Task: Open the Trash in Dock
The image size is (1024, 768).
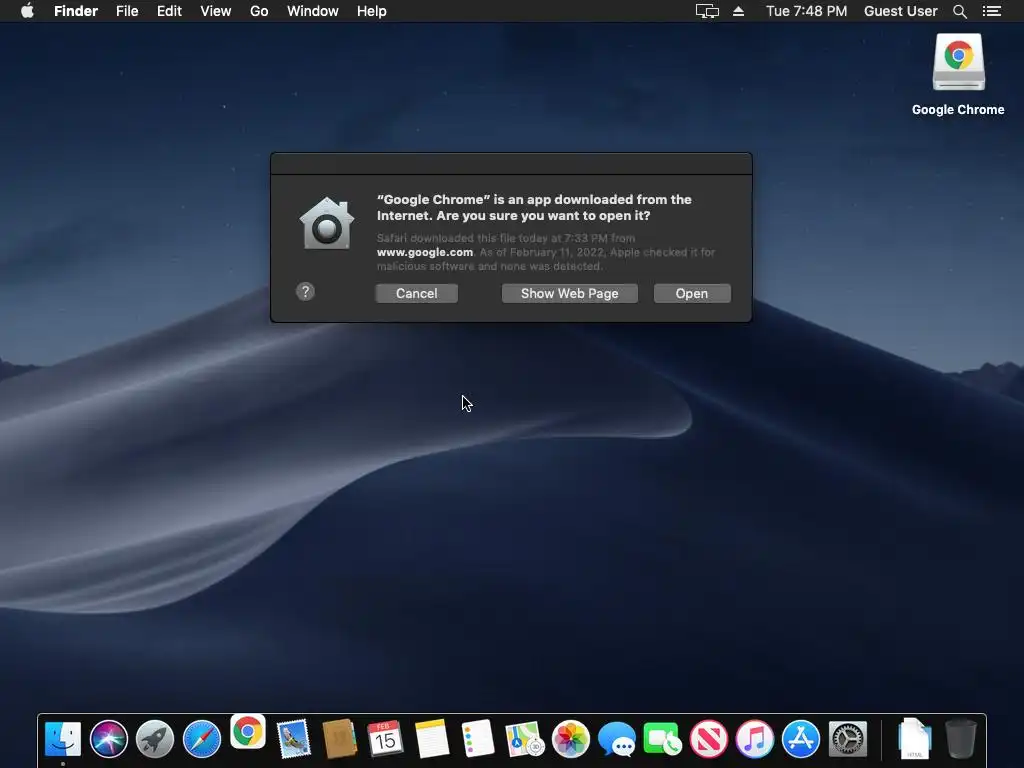Action: (961, 739)
